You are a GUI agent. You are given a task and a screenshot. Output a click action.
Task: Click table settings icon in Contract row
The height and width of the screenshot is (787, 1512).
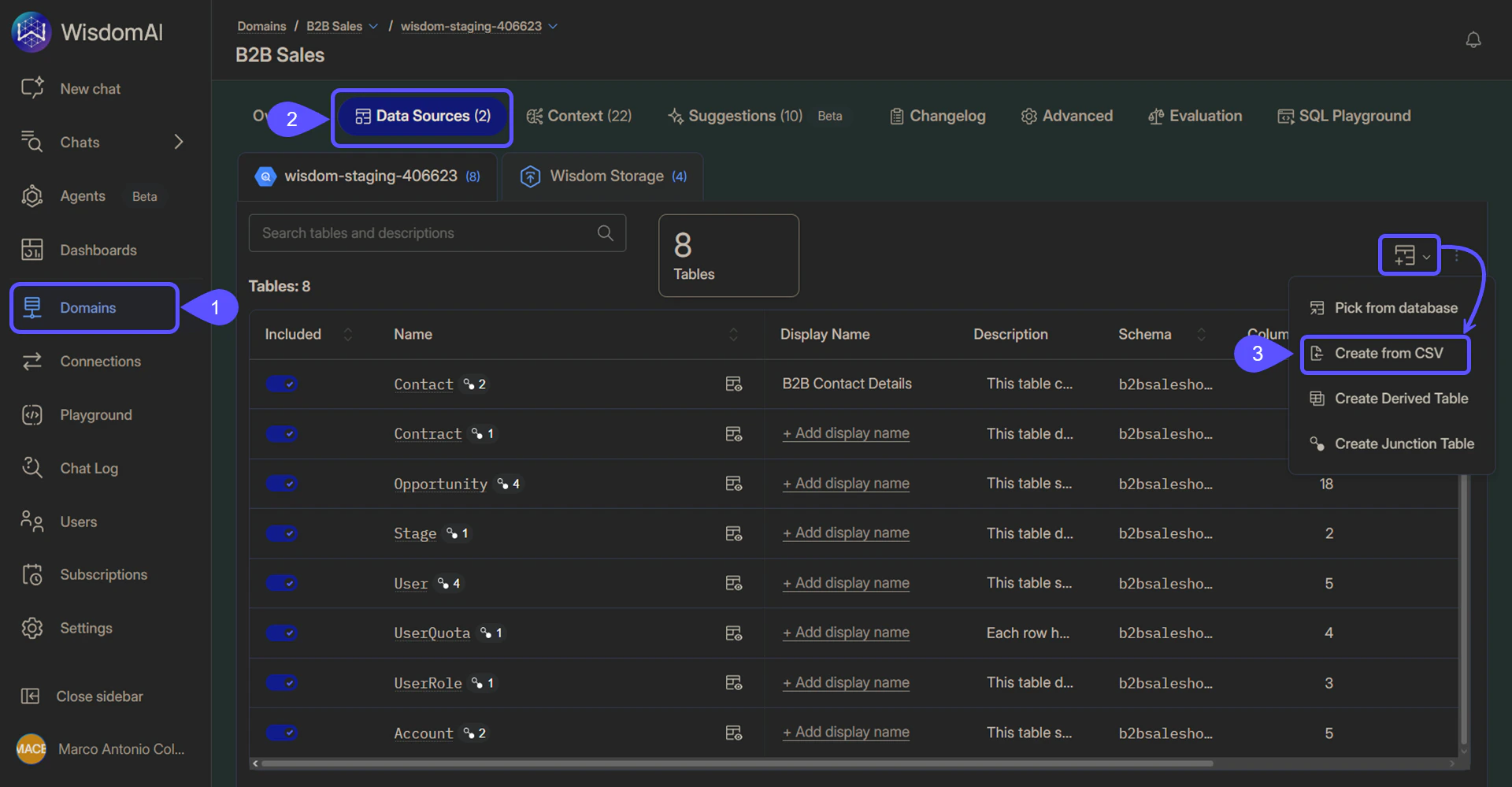(x=733, y=433)
